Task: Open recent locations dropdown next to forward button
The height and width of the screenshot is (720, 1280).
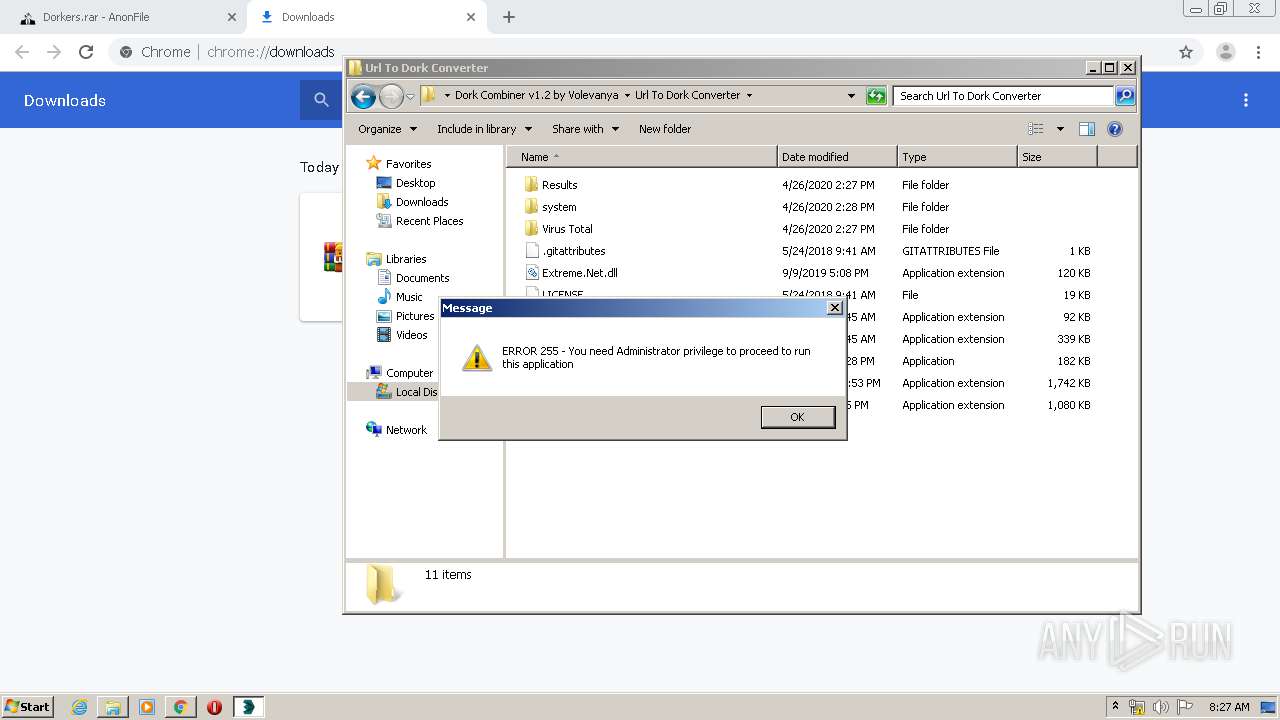Action: click(410, 96)
